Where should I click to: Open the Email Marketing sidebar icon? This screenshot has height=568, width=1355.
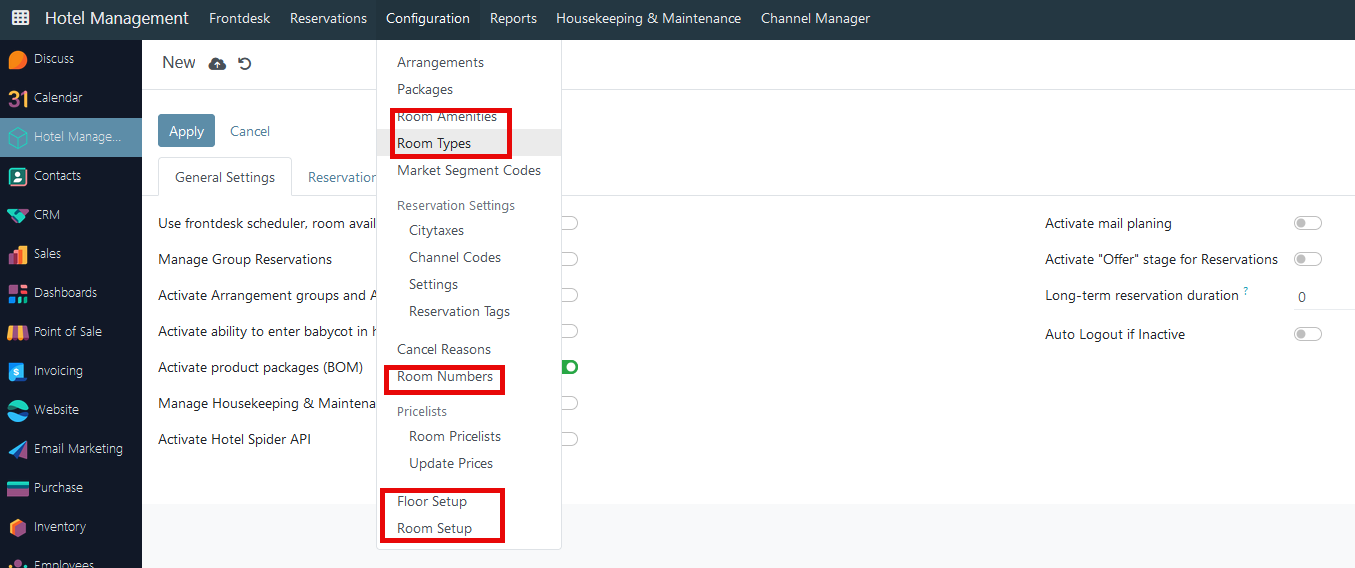pyautogui.click(x=17, y=449)
